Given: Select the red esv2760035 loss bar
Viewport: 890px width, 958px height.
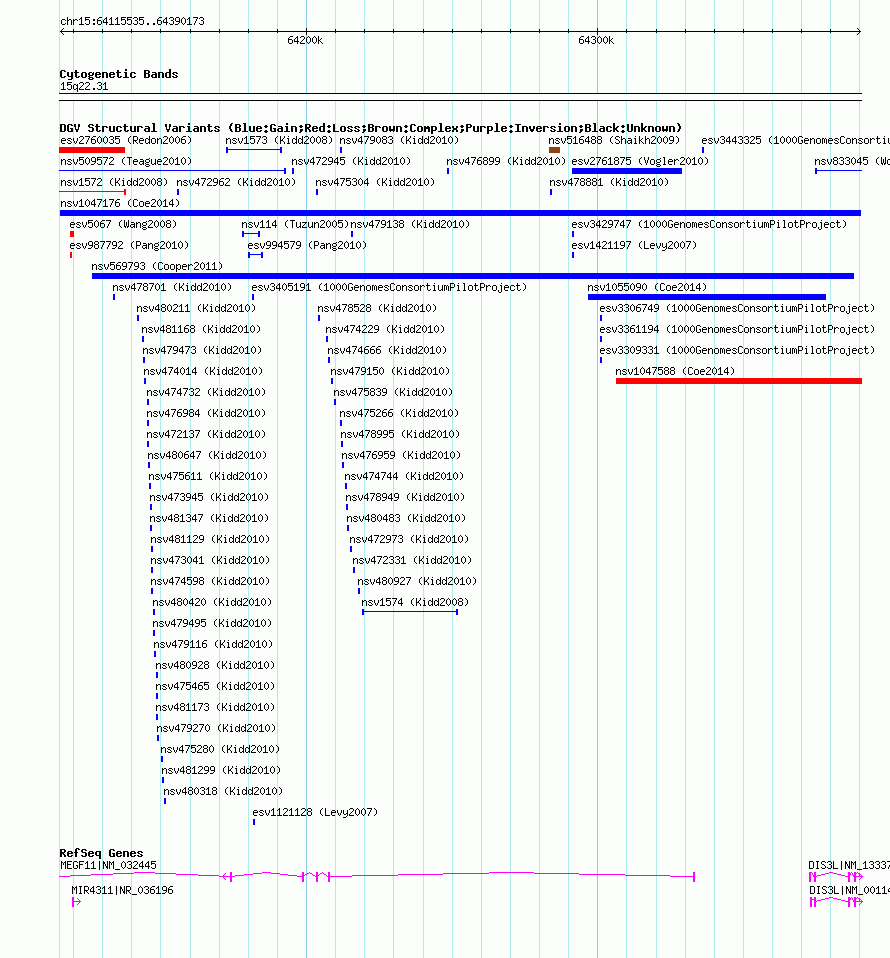Looking at the screenshot, I should pyautogui.click(x=92, y=150).
